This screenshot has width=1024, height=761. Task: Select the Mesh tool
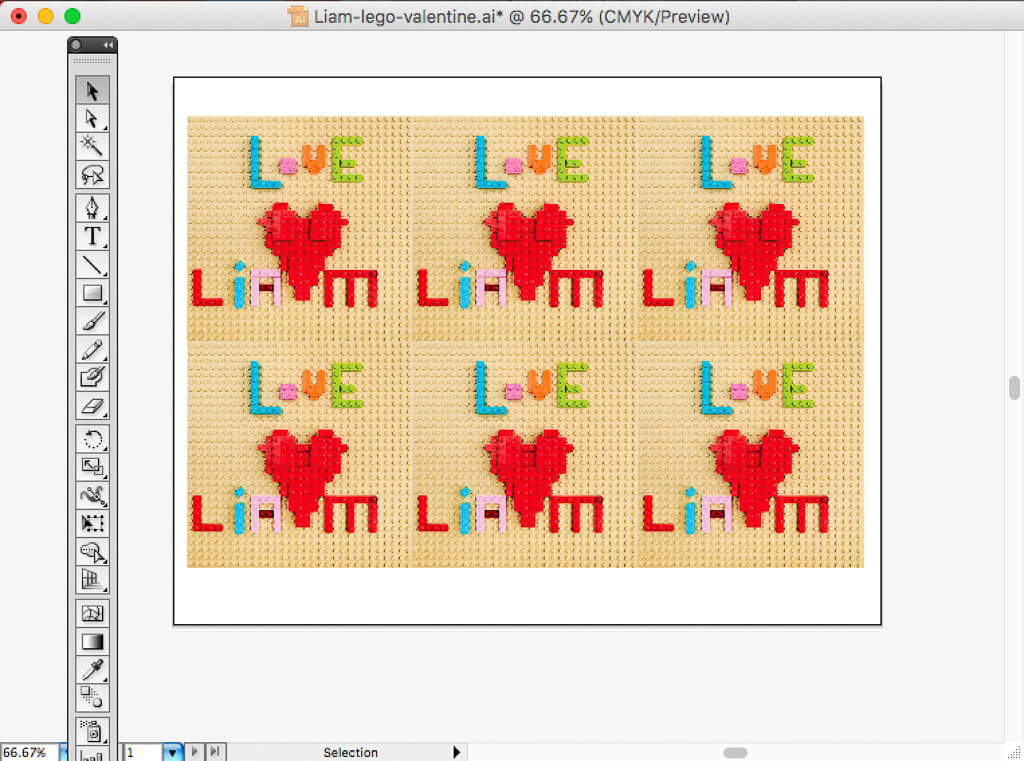[92, 613]
